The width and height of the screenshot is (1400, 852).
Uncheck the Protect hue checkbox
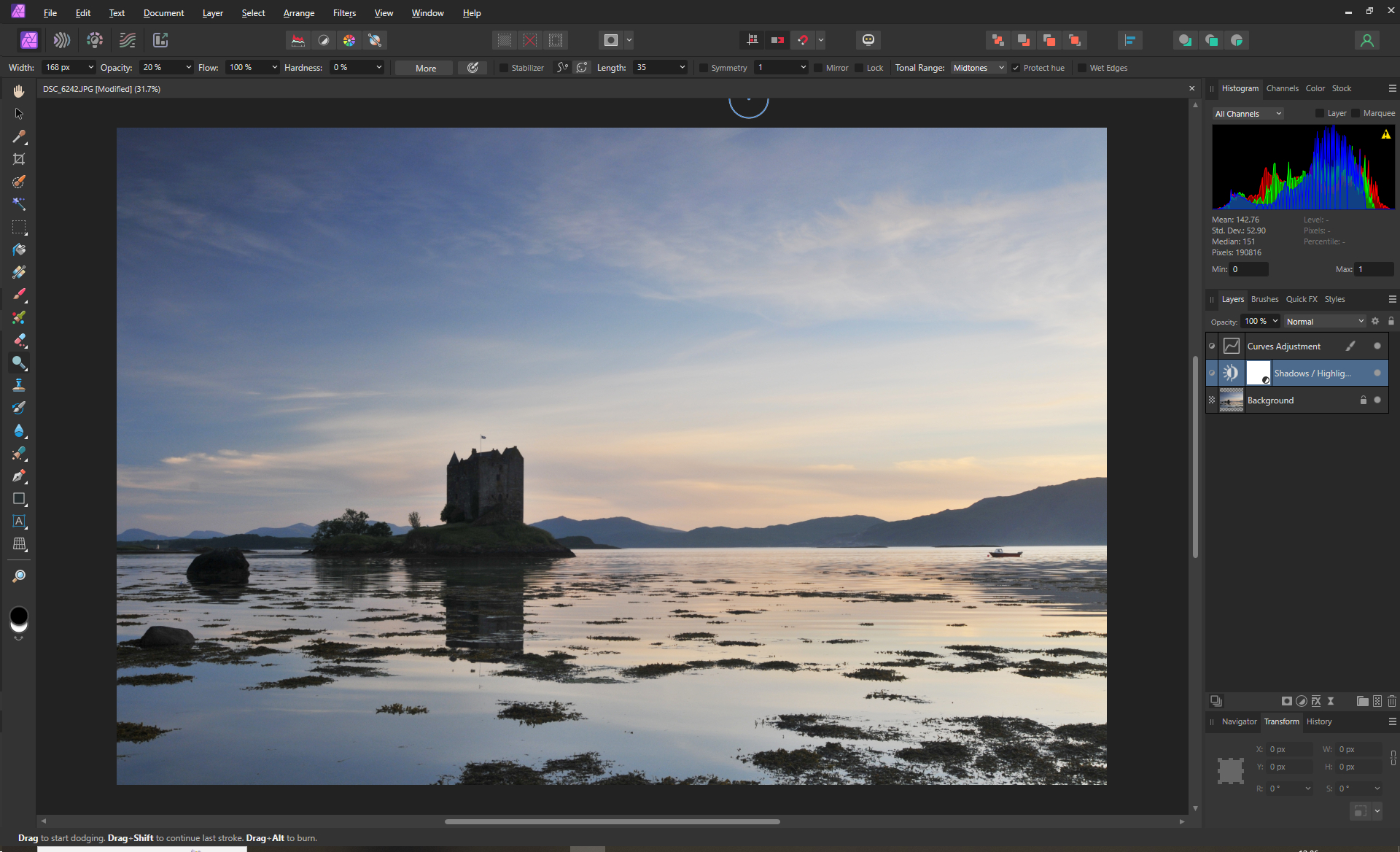click(1016, 68)
